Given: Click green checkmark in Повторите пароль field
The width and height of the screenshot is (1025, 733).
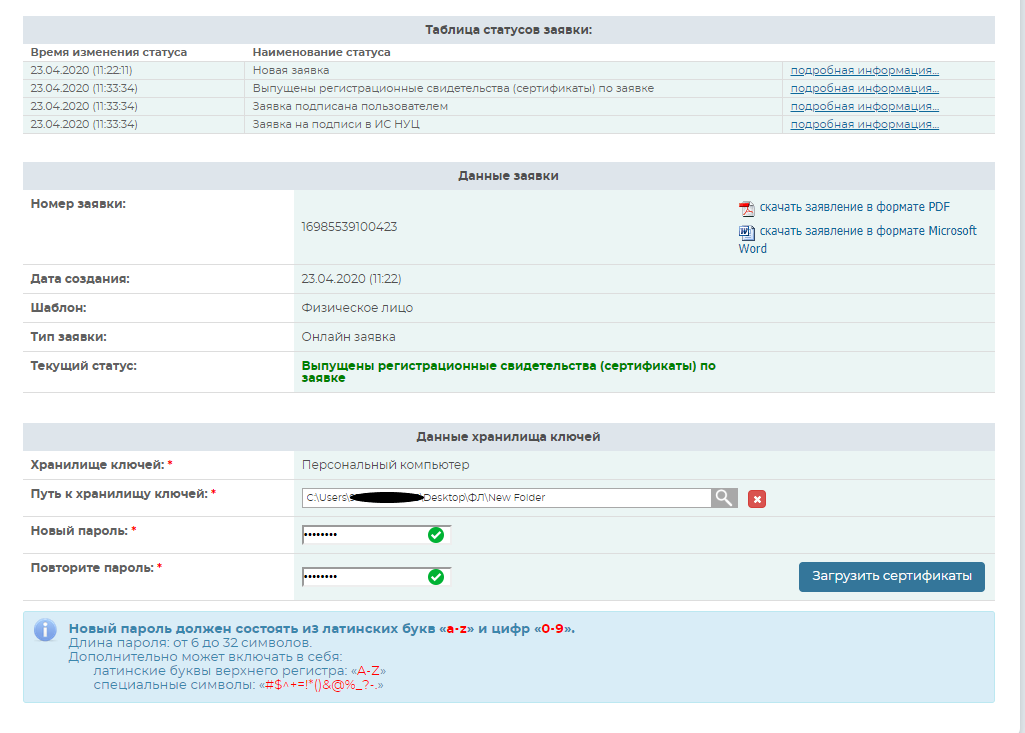Looking at the screenshot, I should (x=435, y=577).
